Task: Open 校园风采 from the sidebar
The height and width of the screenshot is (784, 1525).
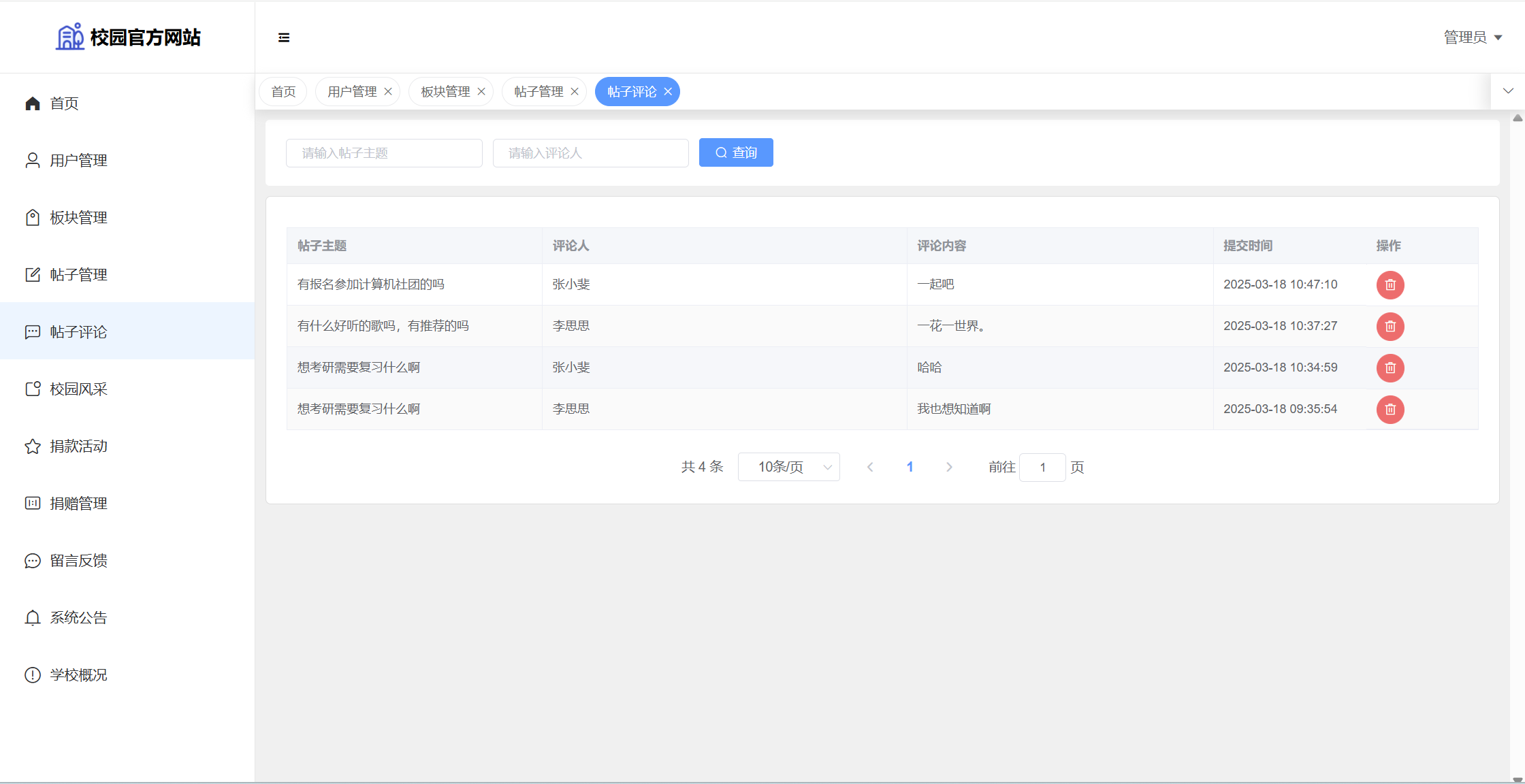Action: click(x=78, y=389)
